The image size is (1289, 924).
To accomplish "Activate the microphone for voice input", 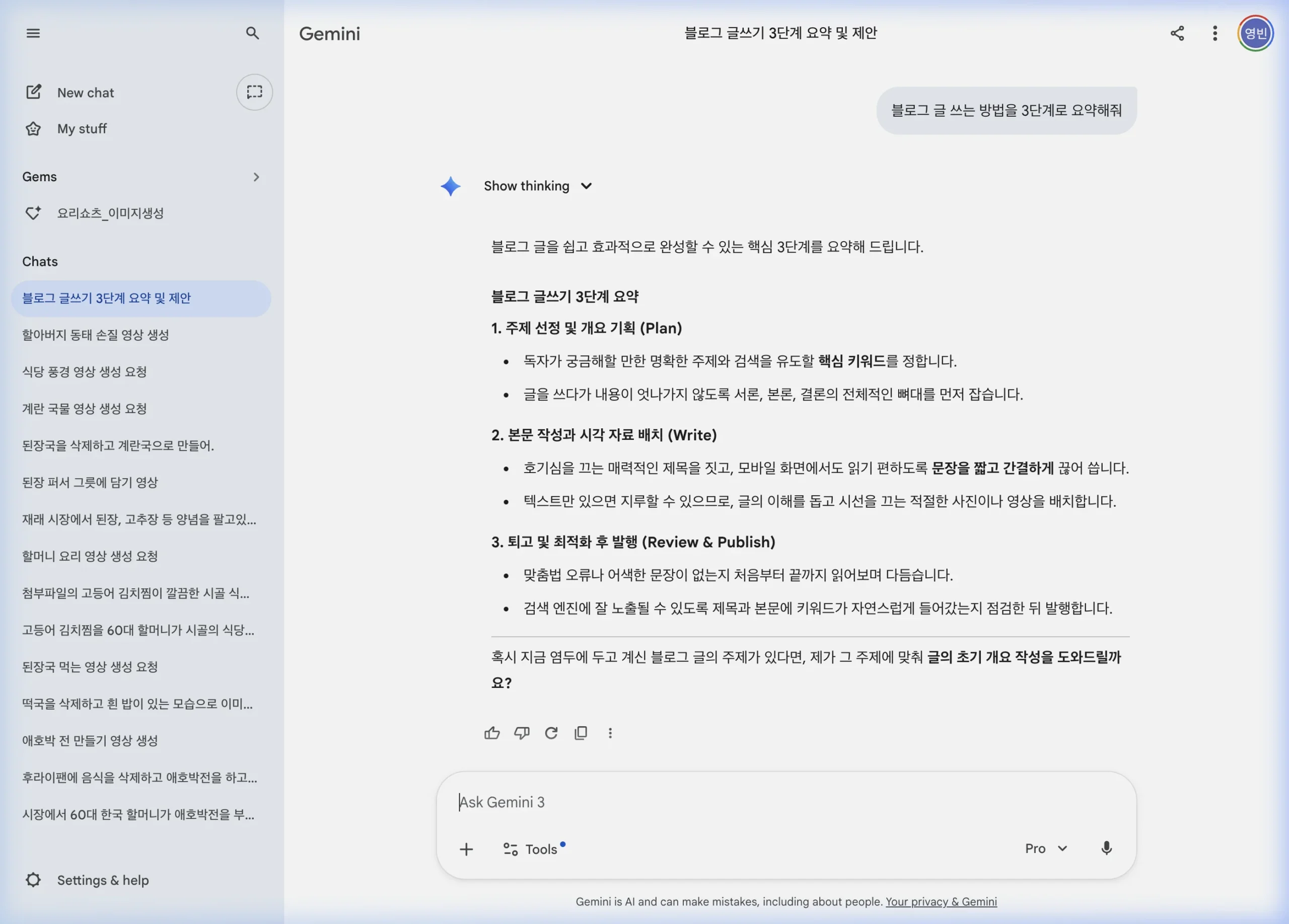I will pyautogui.click(x=1106, y=849).
